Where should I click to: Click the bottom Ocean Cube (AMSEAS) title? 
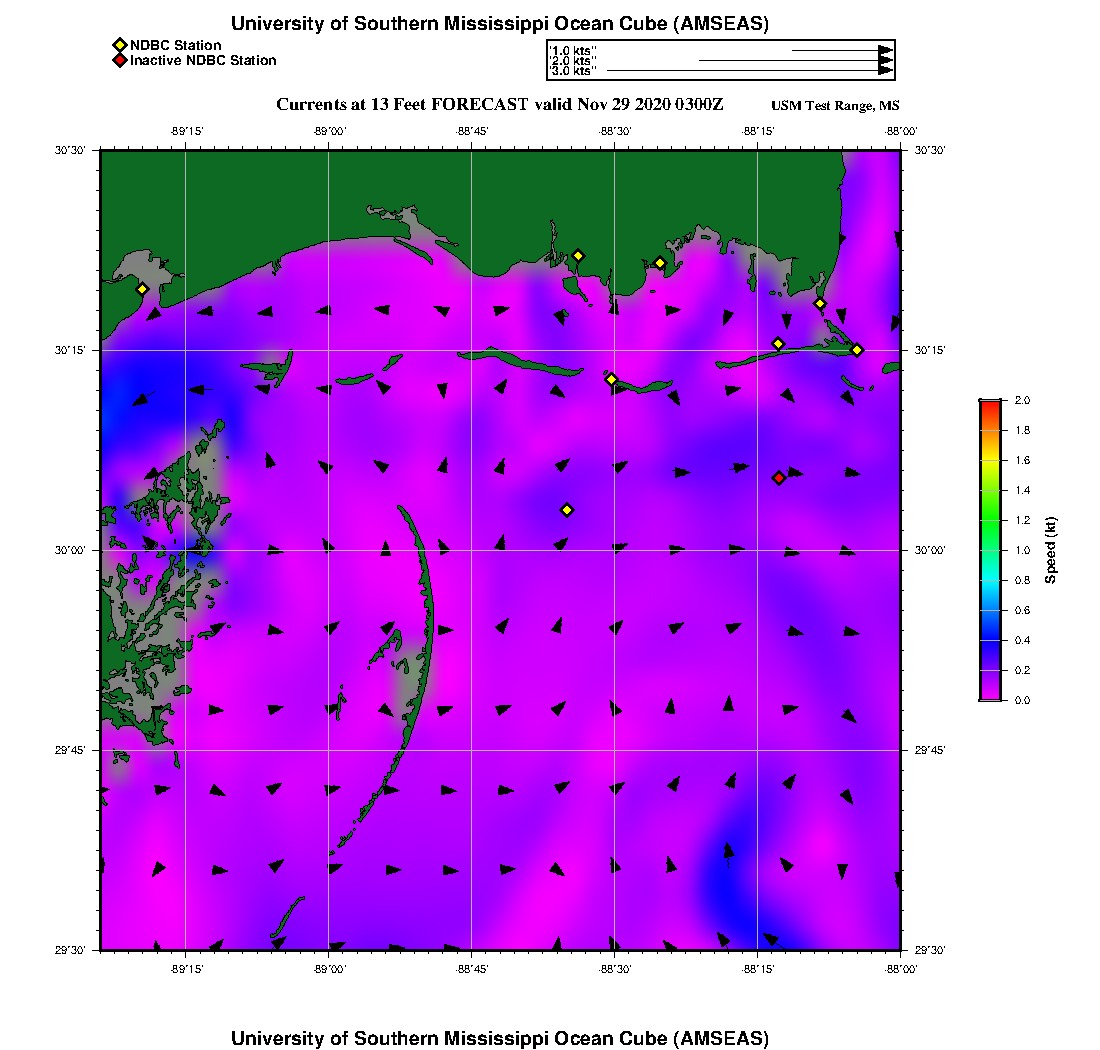tap(500, 1037)
